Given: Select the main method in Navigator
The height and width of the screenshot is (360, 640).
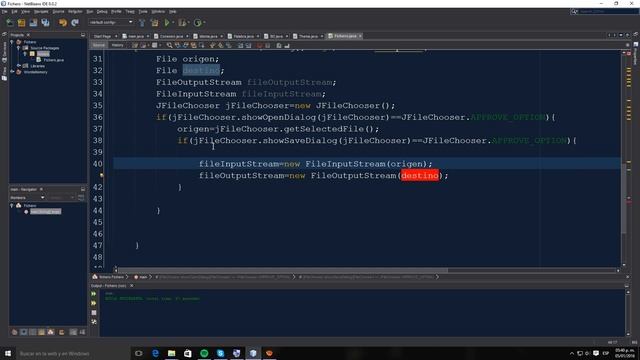Looking at the screenshot, I should [x=45, y=211].
